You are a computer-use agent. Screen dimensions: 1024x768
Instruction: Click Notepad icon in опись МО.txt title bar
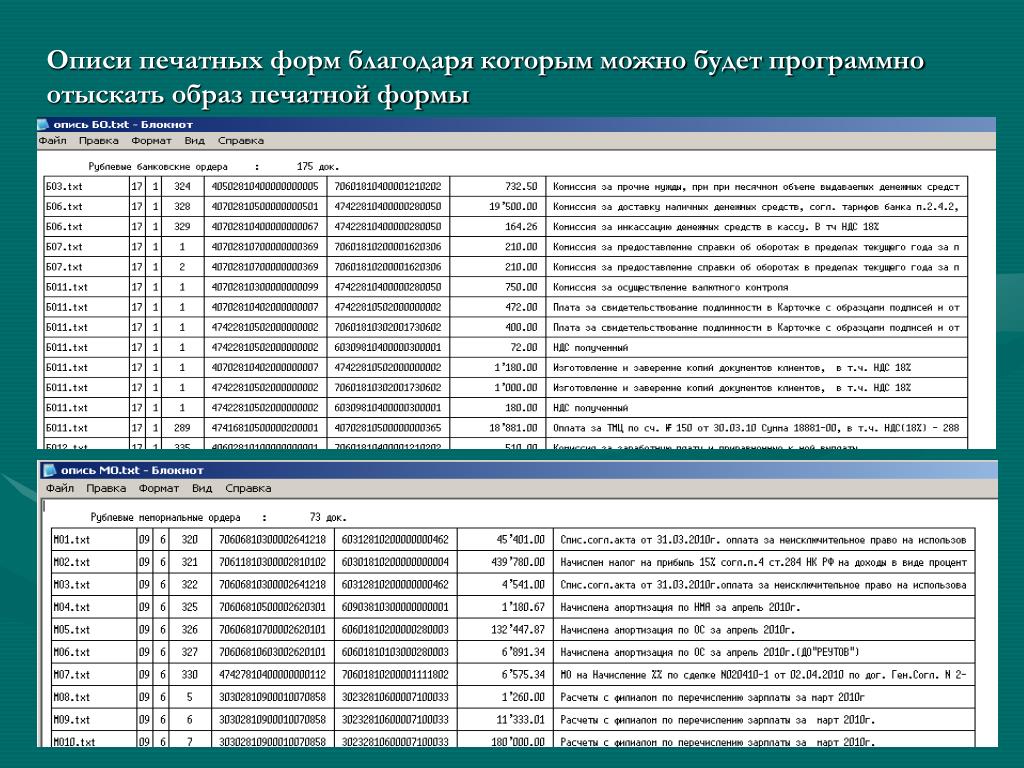coord(49,470)
